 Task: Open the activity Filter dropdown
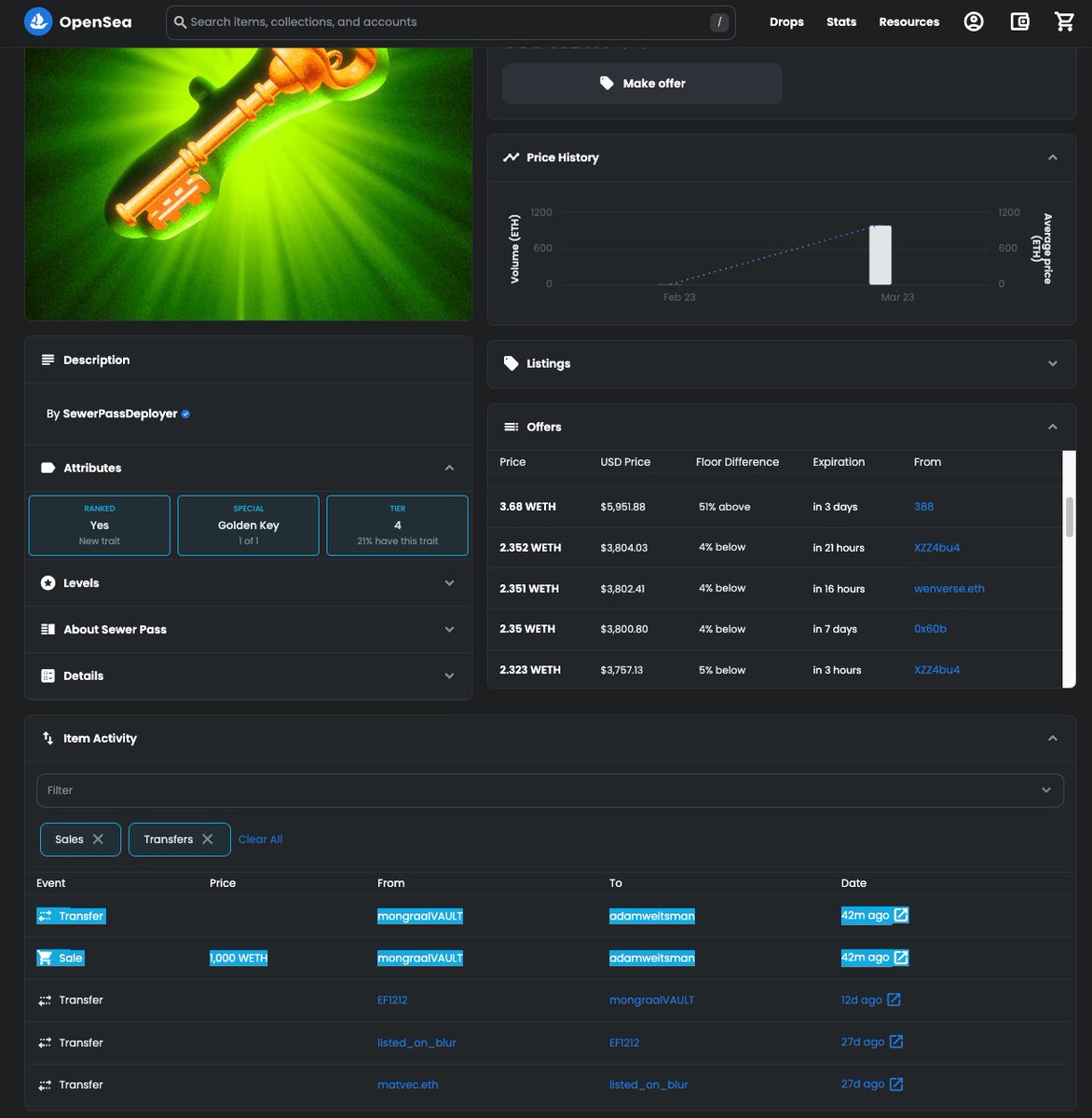click(x=550, y=790)
